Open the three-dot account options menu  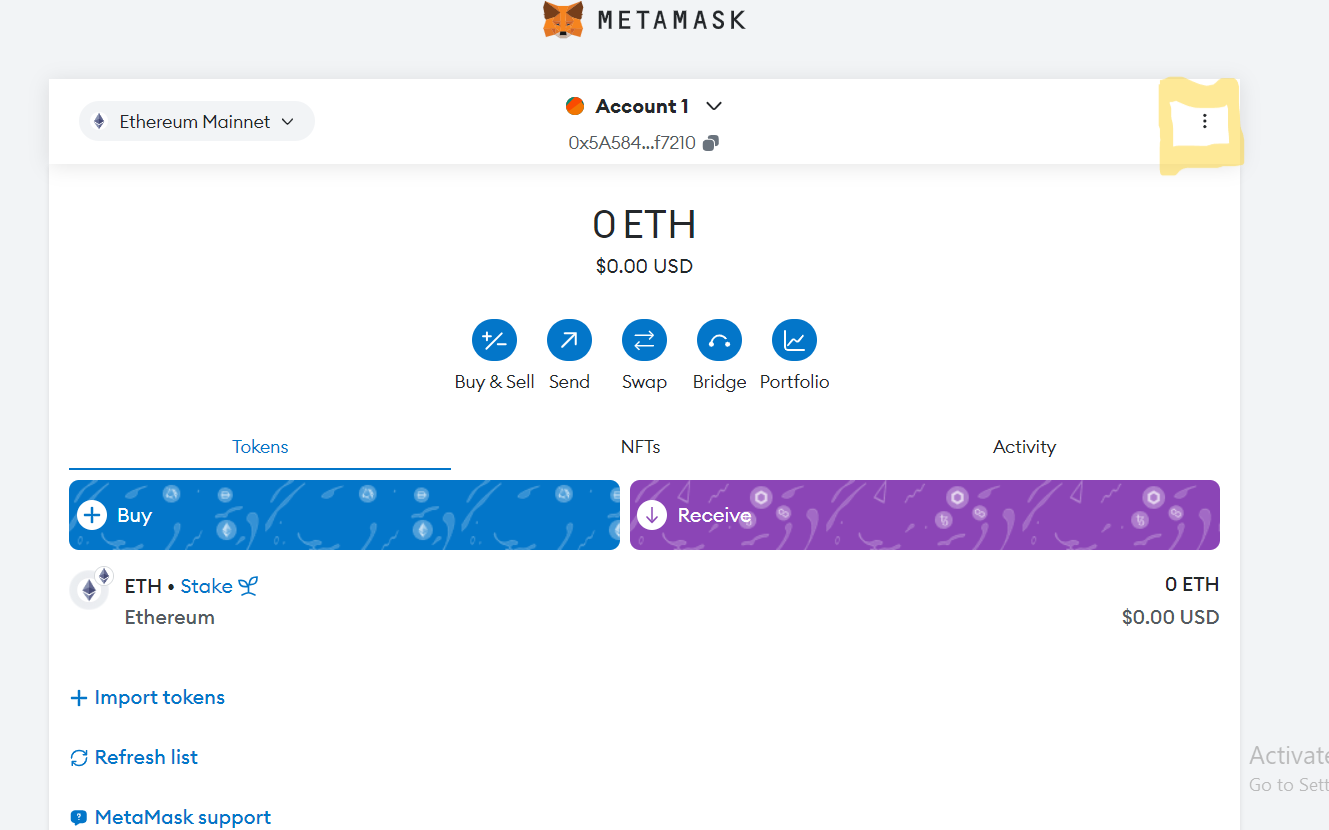[x=1204, y=121]
